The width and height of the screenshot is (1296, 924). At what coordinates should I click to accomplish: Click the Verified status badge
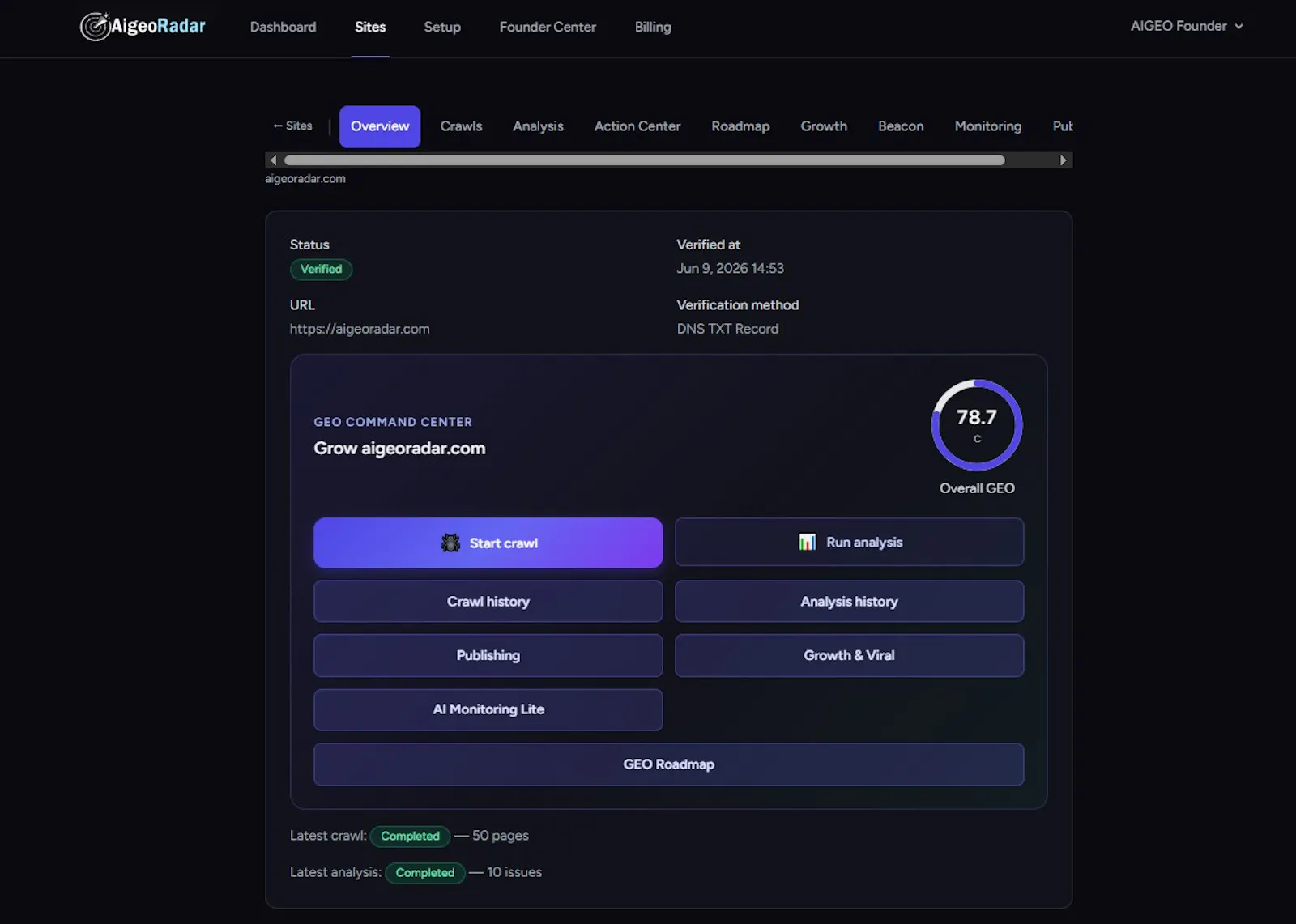click(321, 269)
